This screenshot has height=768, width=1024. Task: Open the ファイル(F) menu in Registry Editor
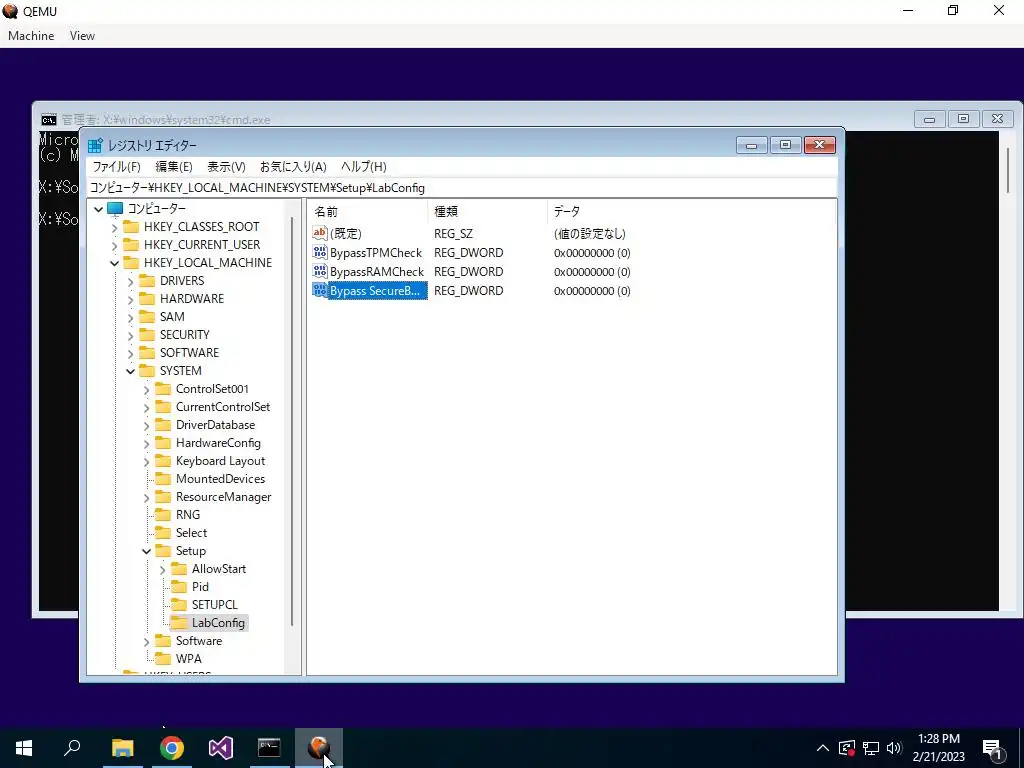coord(116,167)
